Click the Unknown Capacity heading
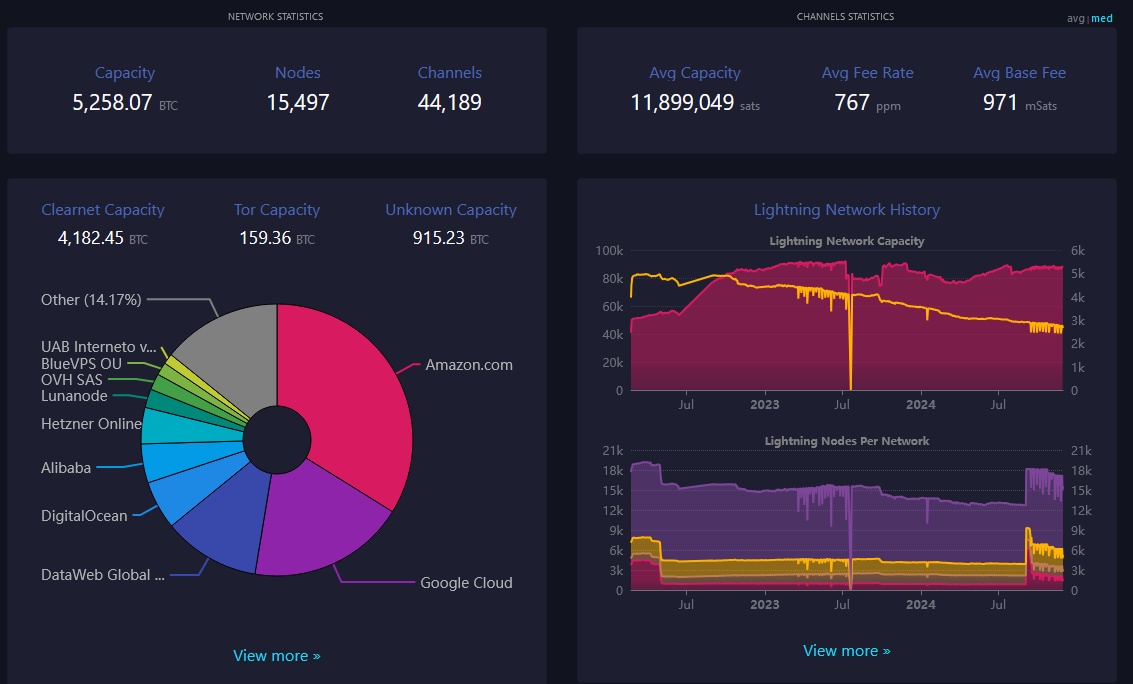Screen dimensions: 1133x684 click(x=451, y=210)
